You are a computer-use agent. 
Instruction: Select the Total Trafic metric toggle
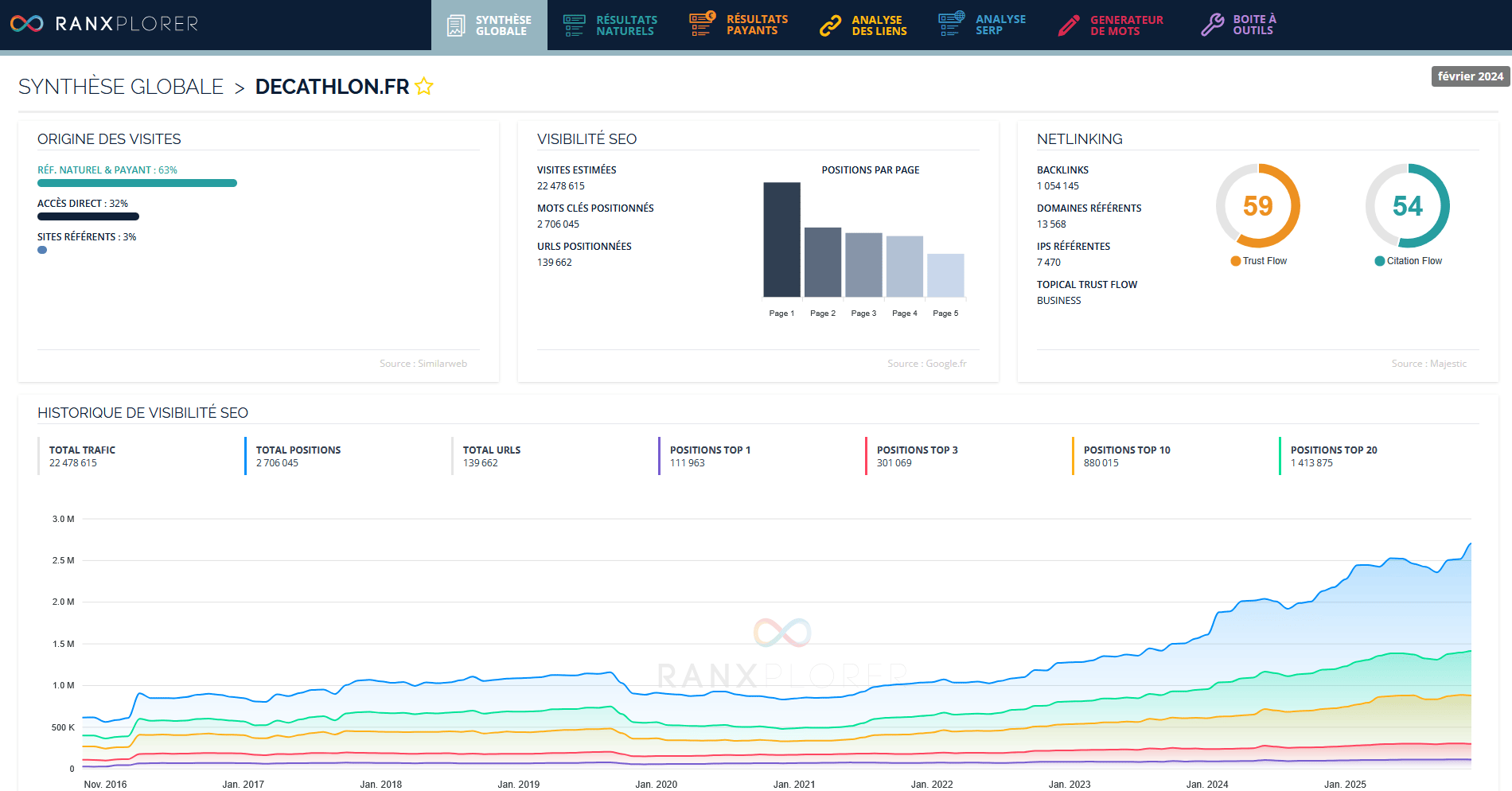click(x=82, y=455)
